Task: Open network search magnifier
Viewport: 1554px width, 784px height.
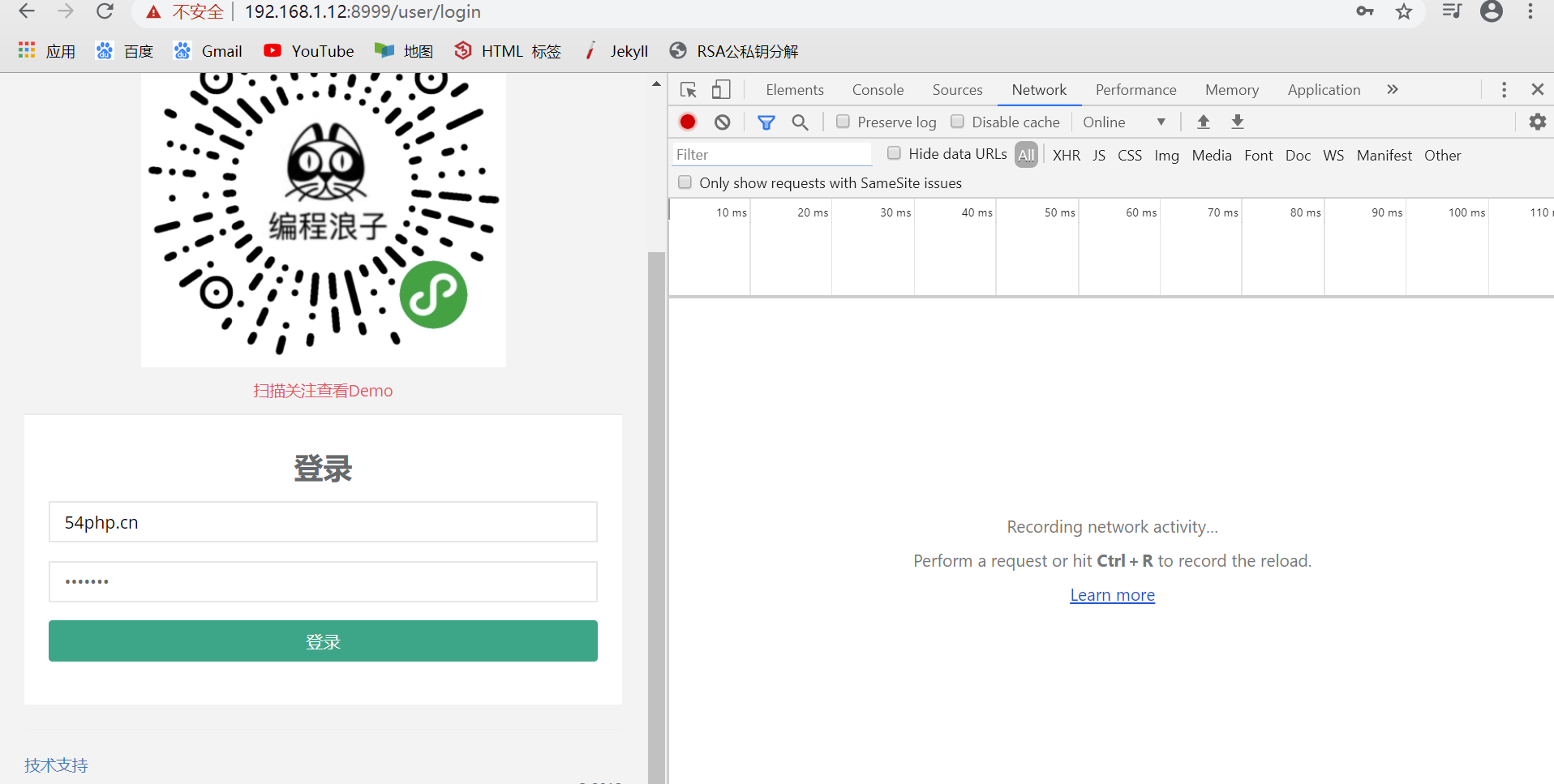Action: pos(800,122)
